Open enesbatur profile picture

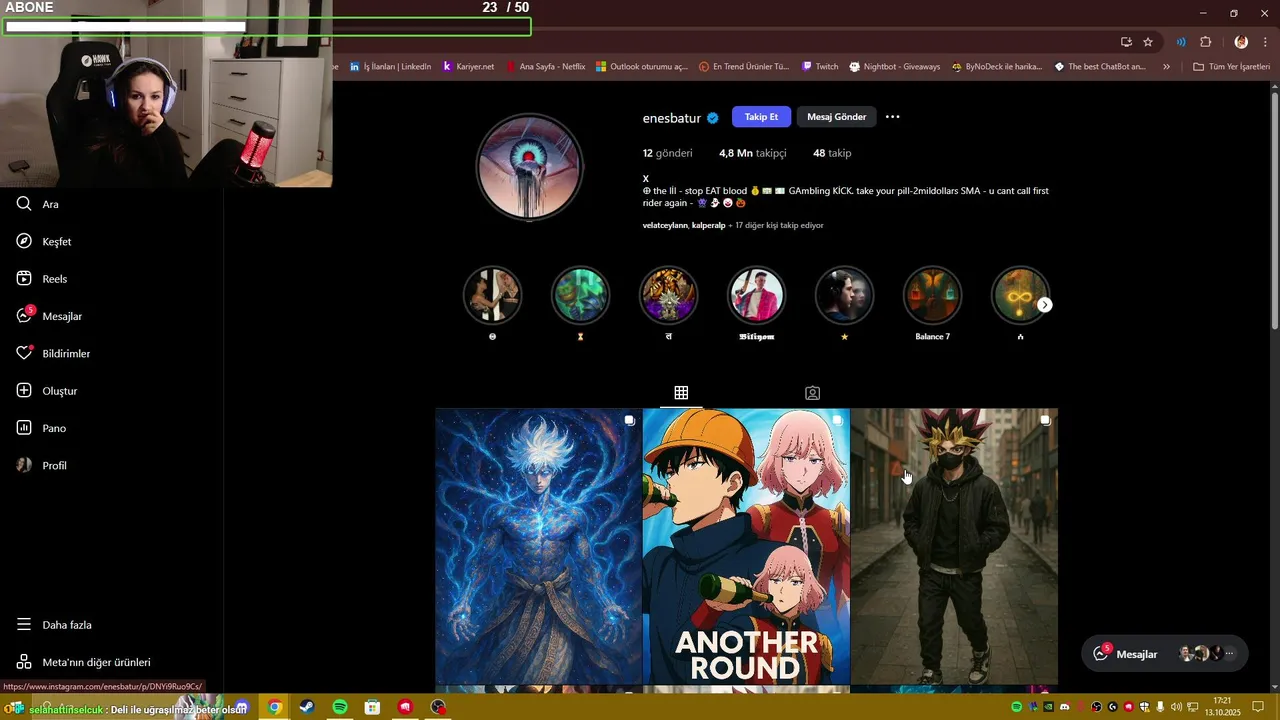coord(529,167)
